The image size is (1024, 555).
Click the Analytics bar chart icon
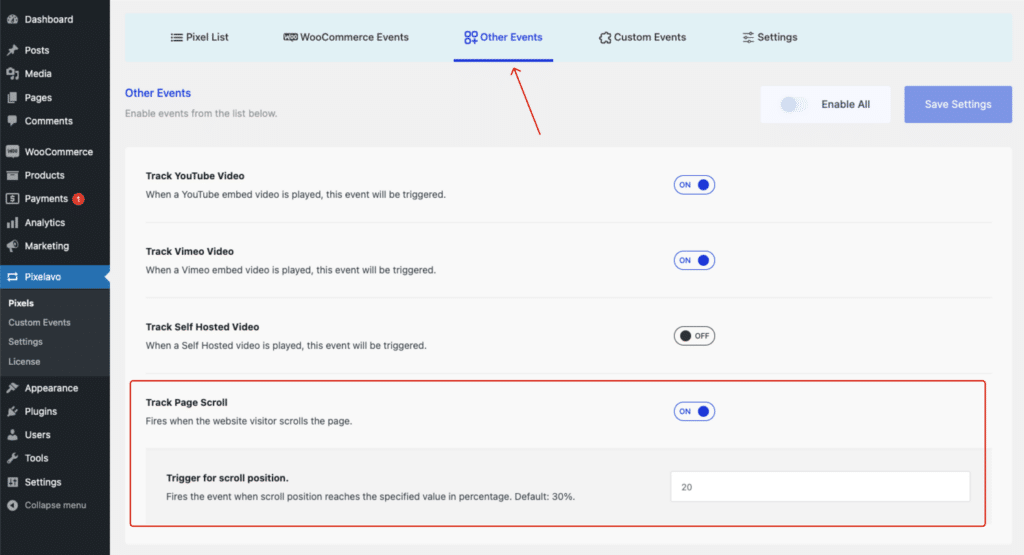[12, 223]
